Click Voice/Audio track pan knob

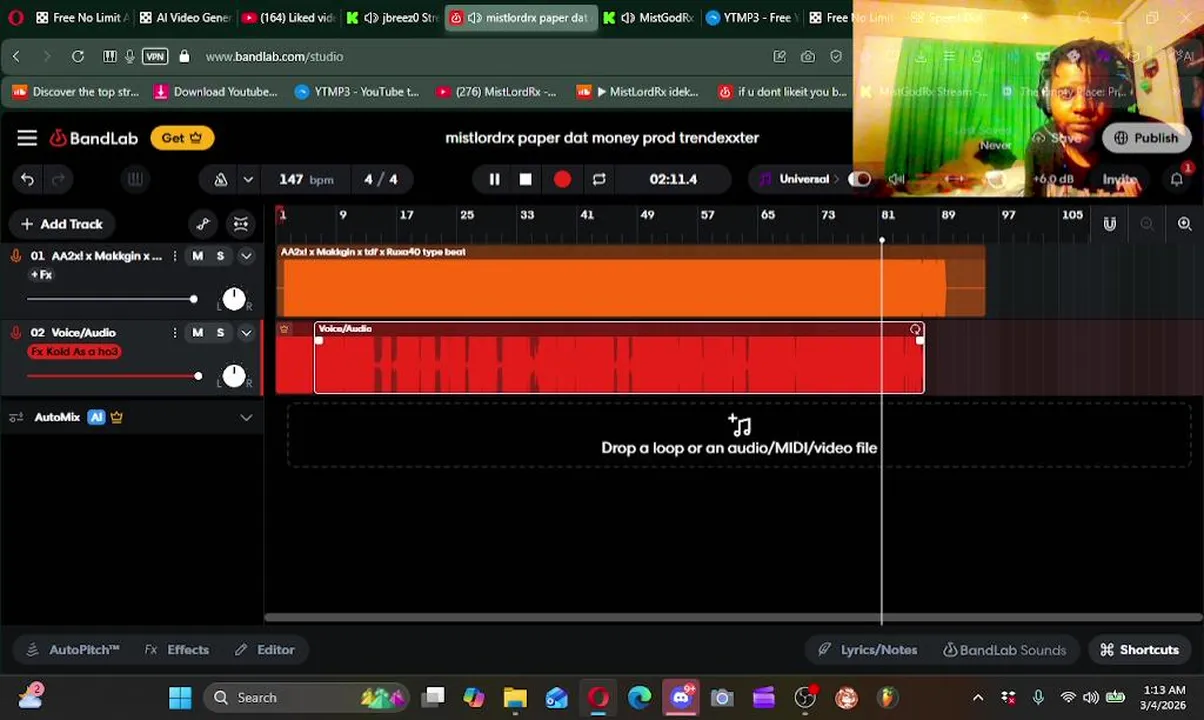(x=233, y=376)
